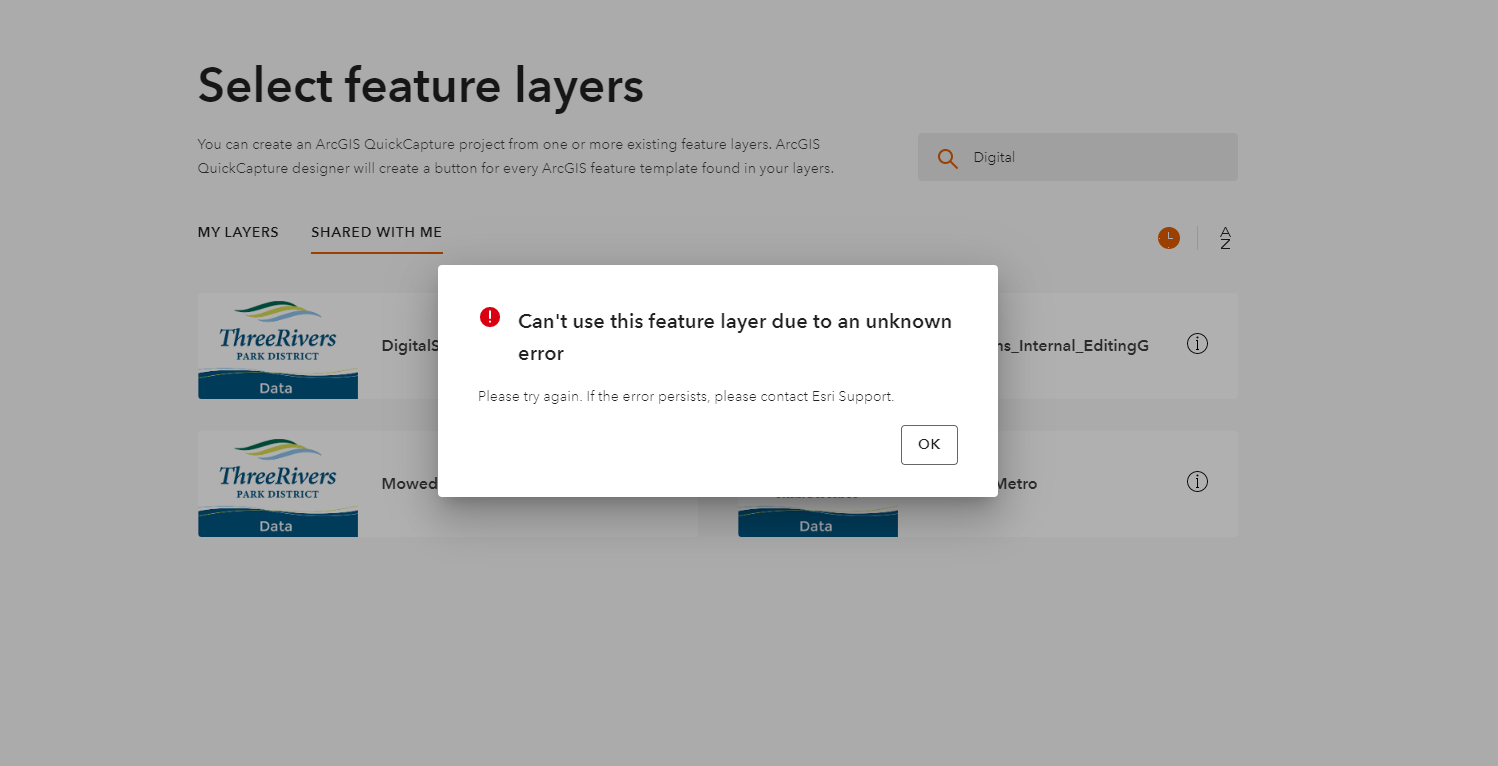Click the "You can create an ArcGIS QuickCapture project" description

(516, 156)
